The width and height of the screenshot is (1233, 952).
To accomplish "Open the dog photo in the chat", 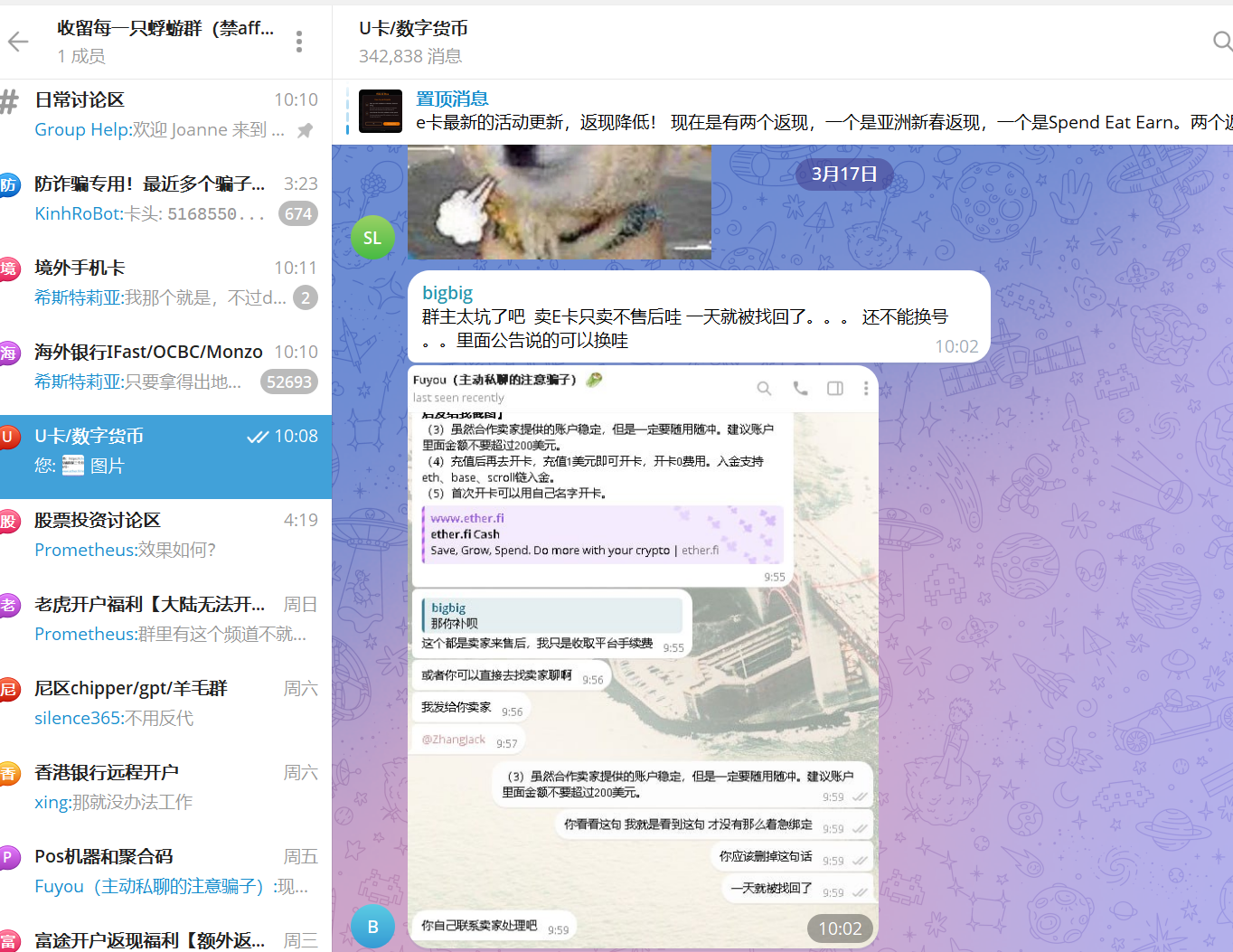I will point(559,199).
